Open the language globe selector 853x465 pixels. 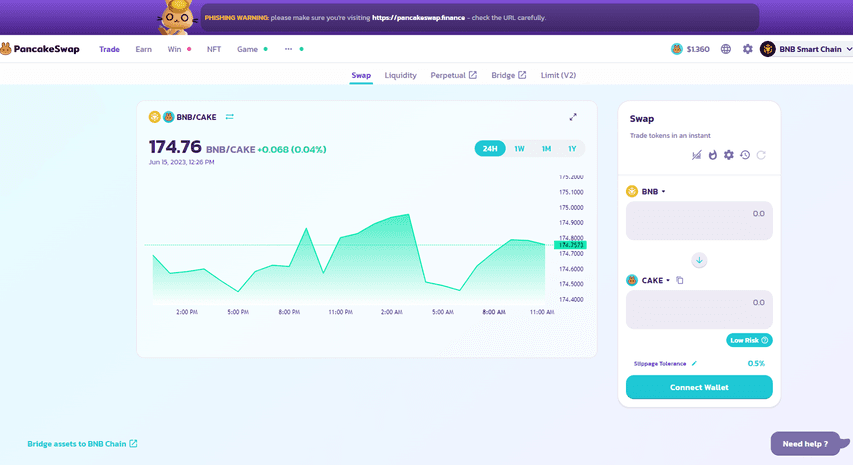point(726,49)
